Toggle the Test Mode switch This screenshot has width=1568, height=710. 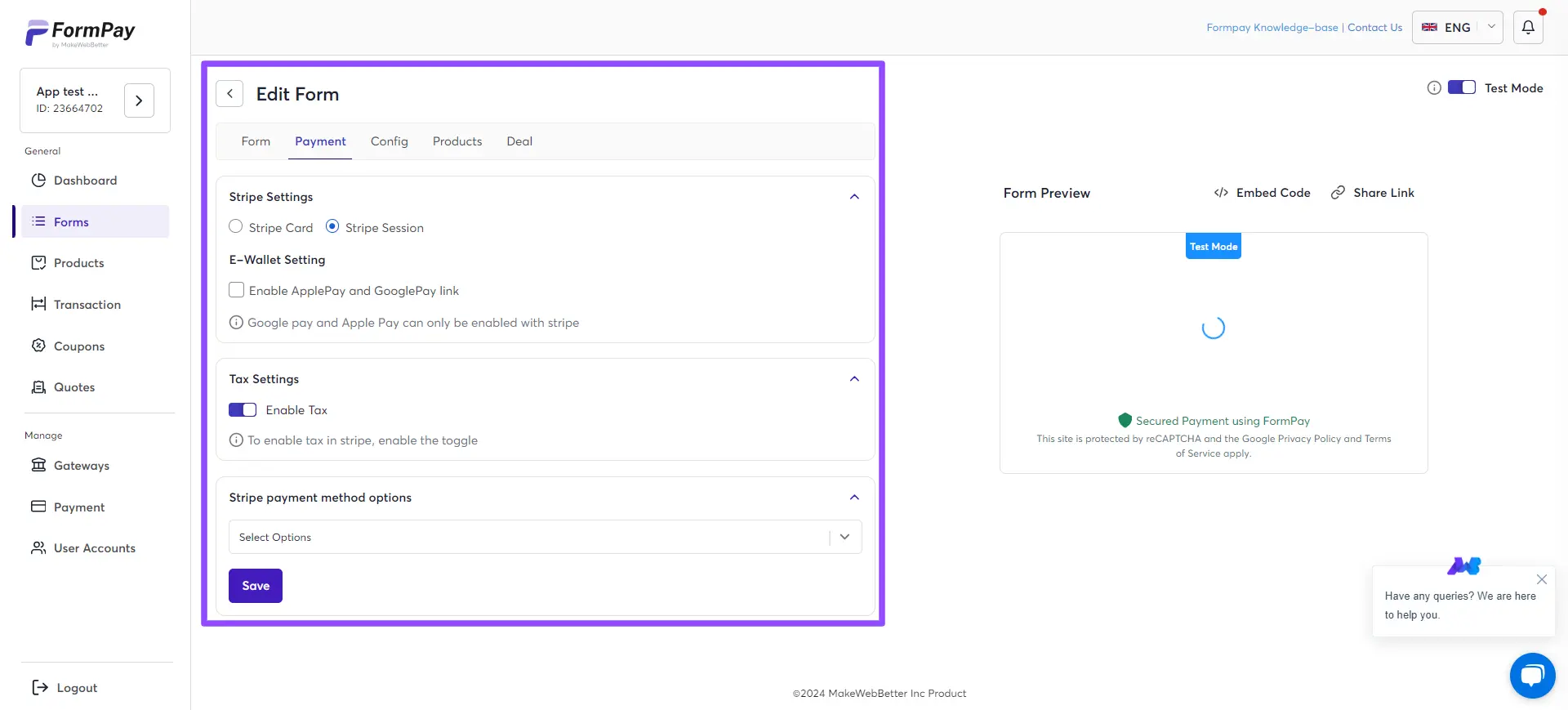pos(1461,88)
